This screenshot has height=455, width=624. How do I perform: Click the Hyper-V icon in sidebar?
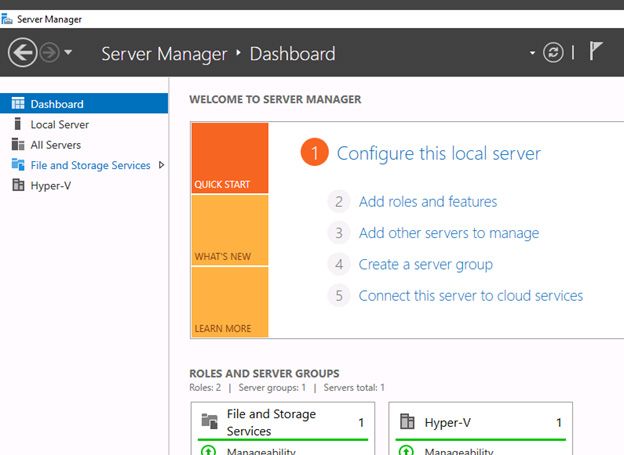(18, 186)
